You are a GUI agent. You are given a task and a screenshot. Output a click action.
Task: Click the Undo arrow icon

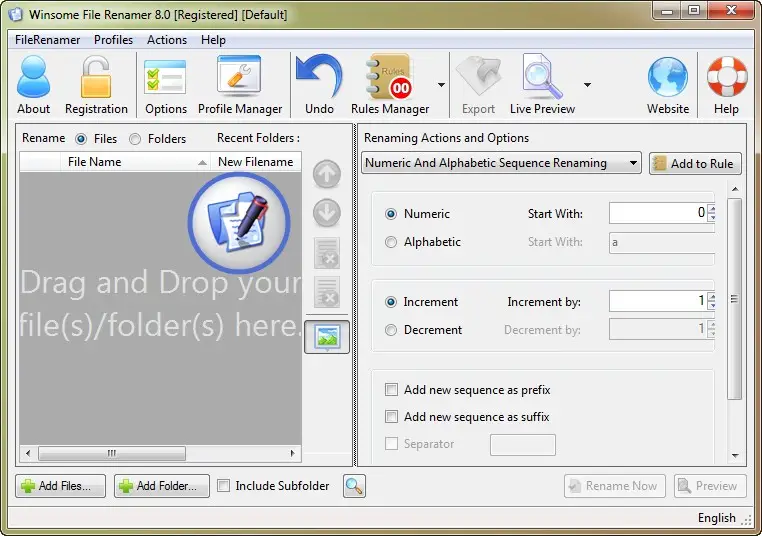coord(319,75)
